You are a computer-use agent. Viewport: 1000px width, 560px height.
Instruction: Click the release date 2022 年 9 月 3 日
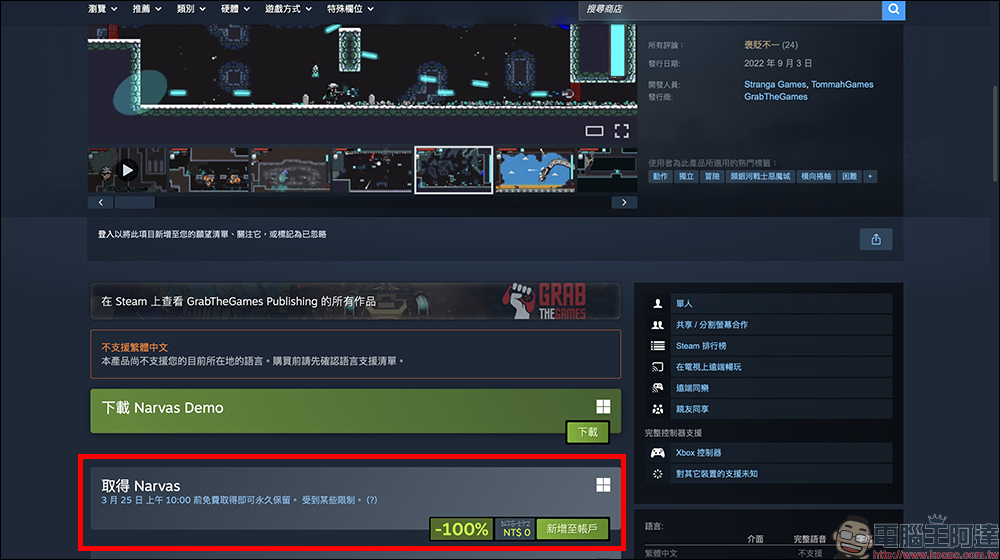(778, 63)
